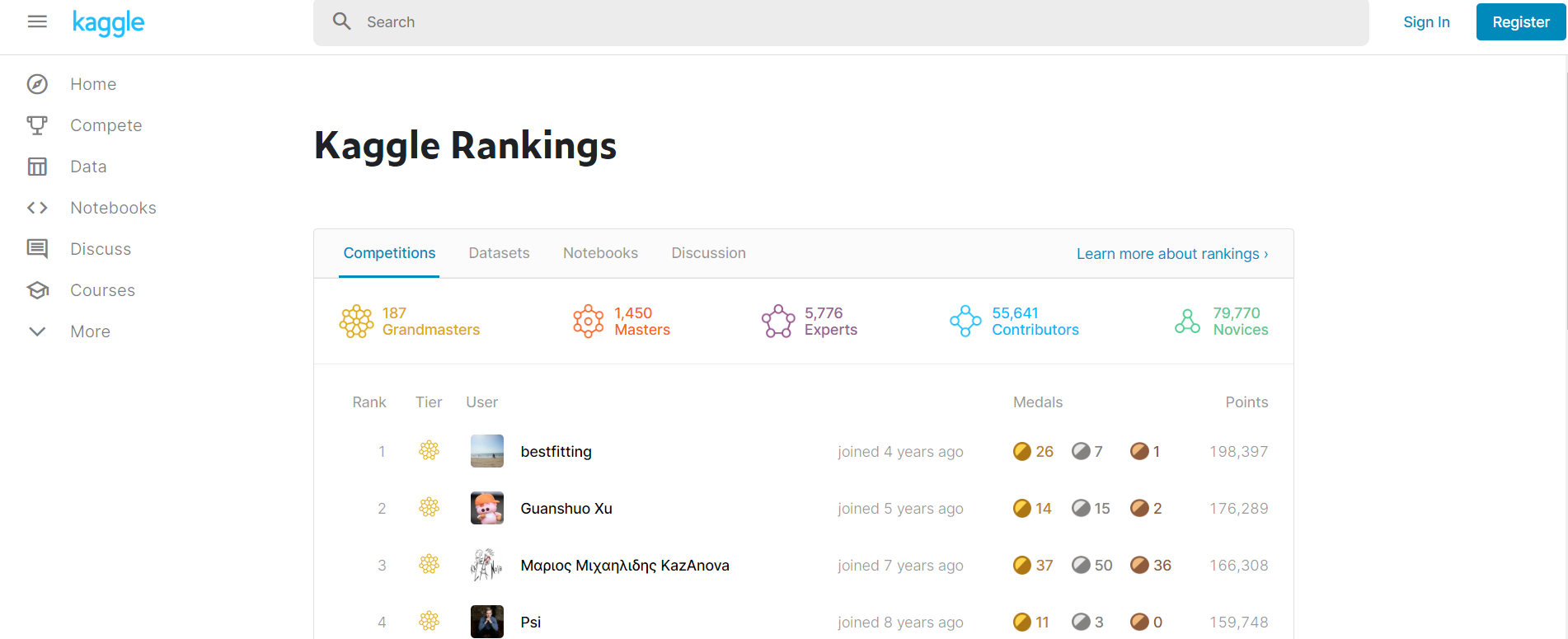1568x639 pixels.
Task: Click the Compete trophy icon
Action: pos(37,125)
